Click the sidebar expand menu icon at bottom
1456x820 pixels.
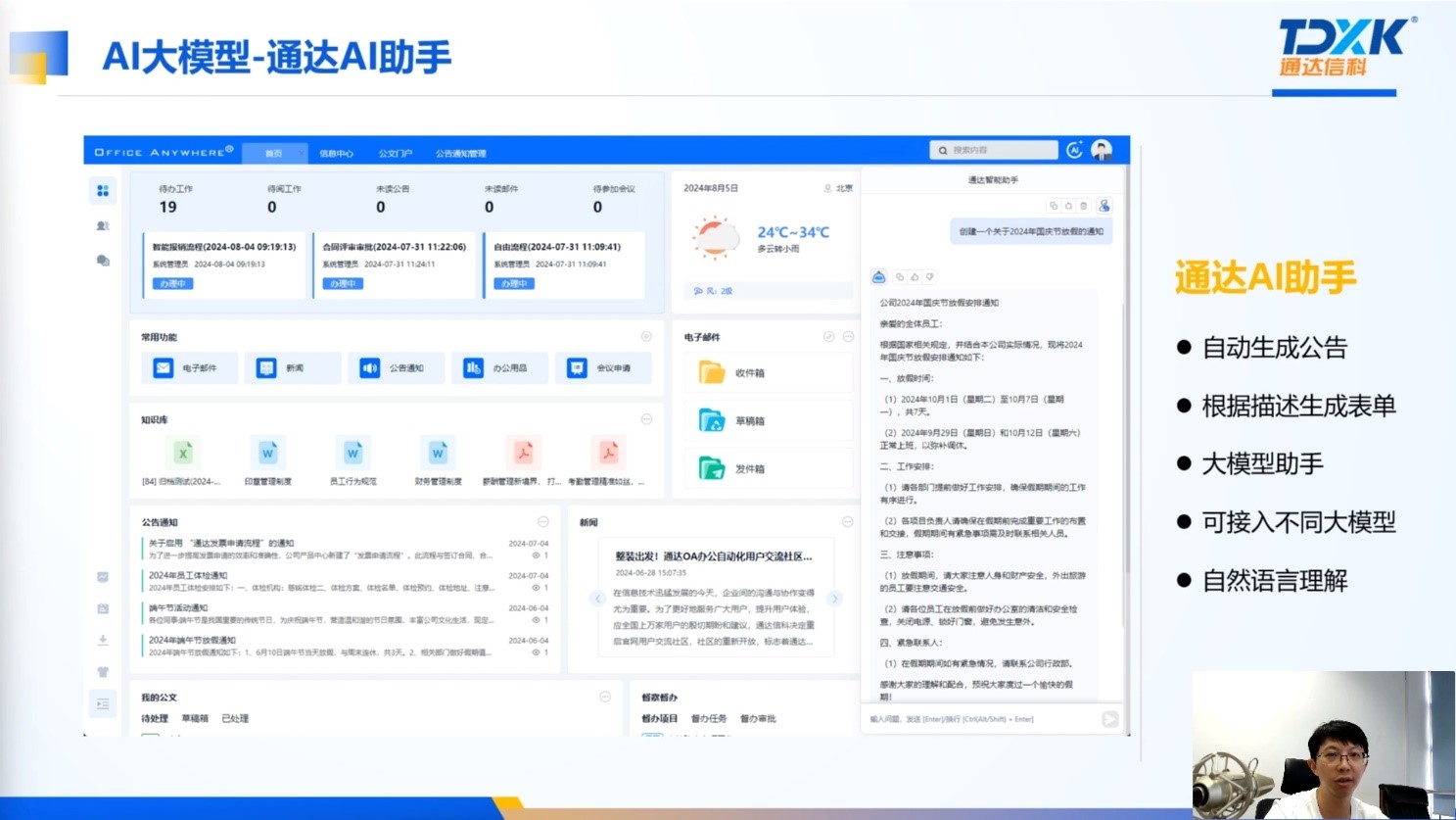click(x=103, y=703)
